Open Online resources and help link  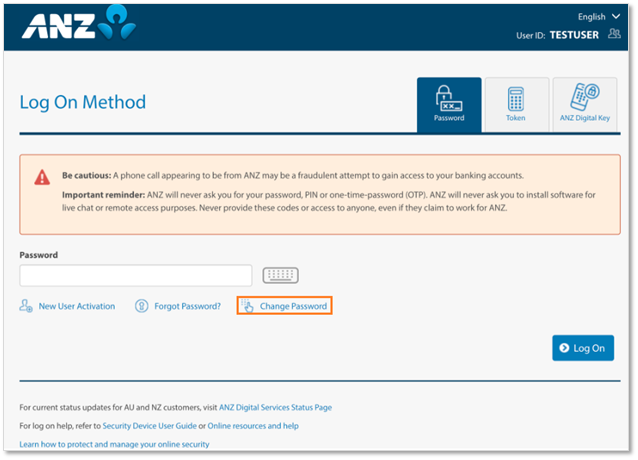(x=253, y=426)
